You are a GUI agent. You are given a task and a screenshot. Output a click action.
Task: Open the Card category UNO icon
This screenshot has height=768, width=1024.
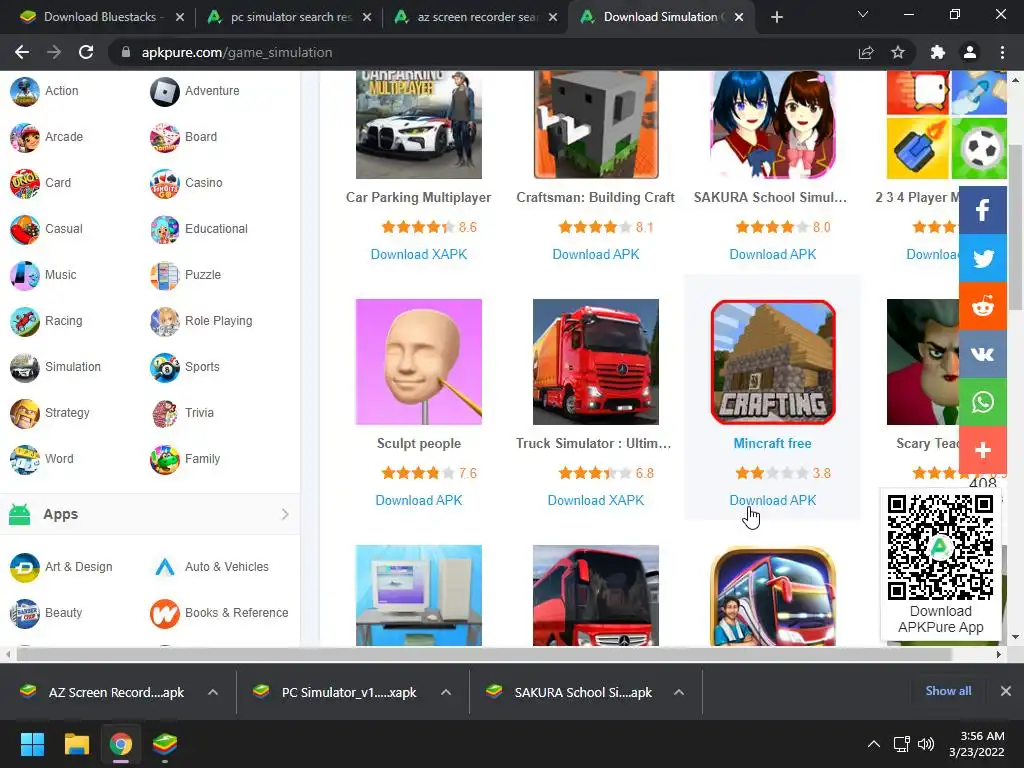[x=25, y=184]
